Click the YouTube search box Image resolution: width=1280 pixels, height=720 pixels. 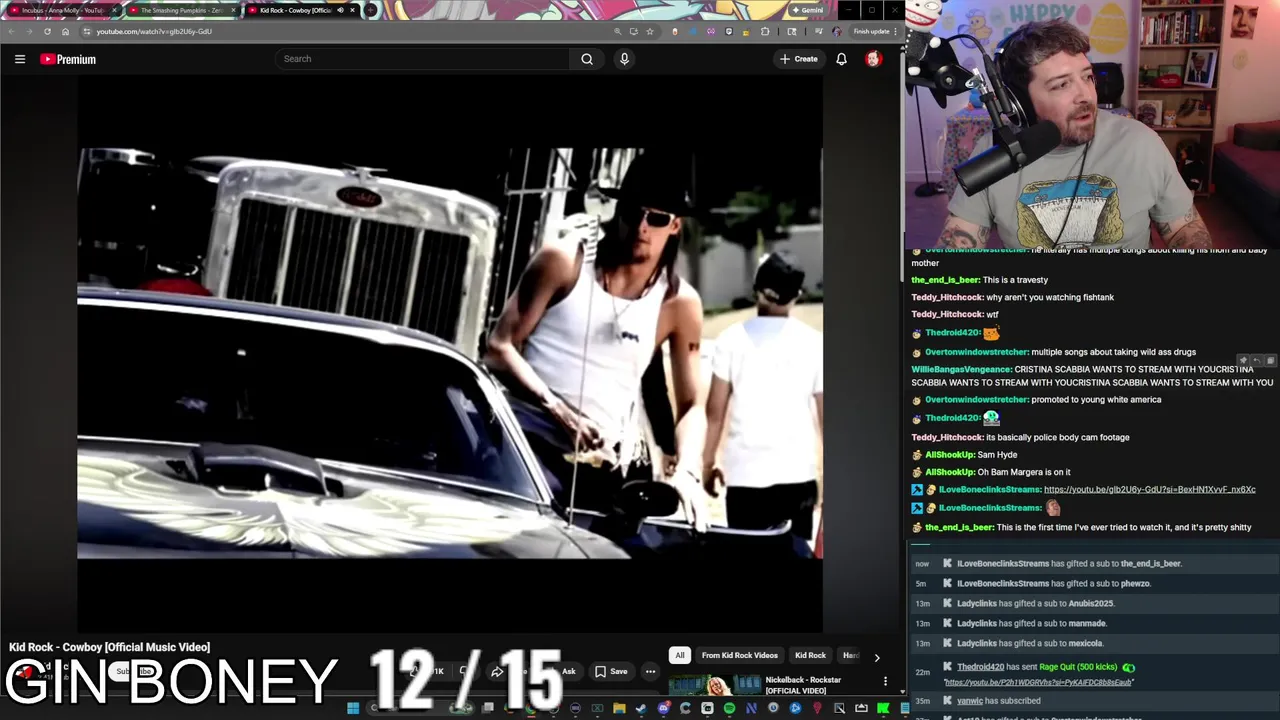pos(424,59)
